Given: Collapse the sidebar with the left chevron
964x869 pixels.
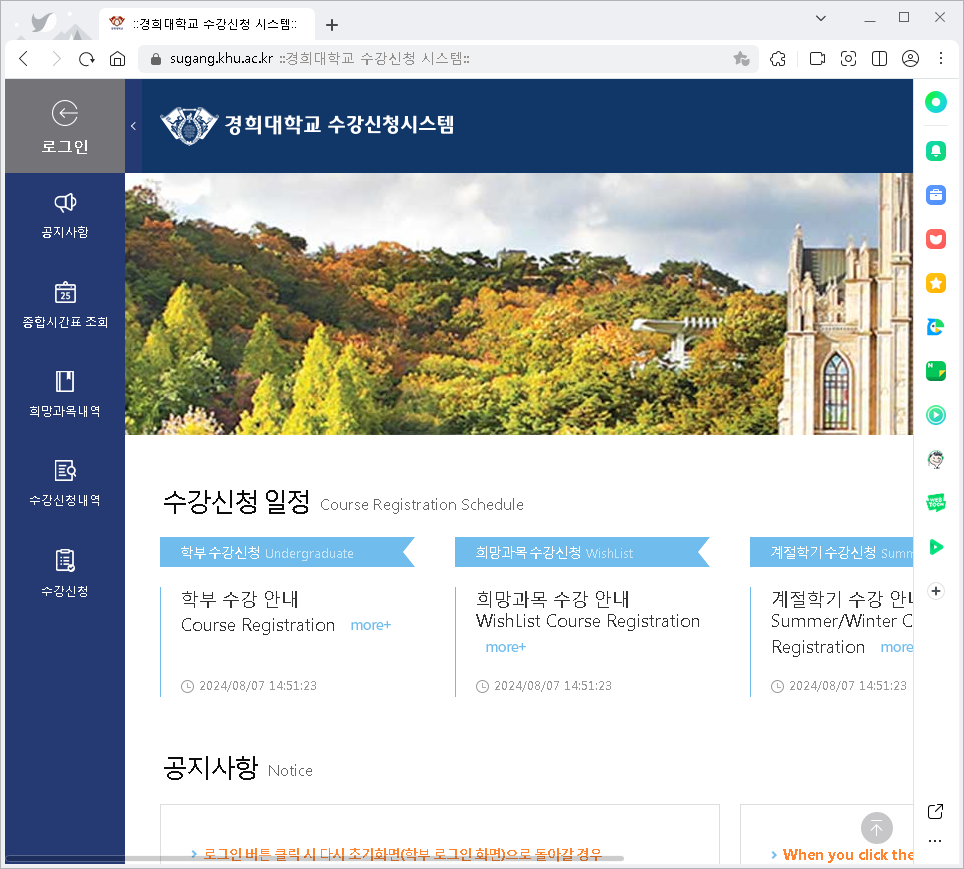Looking at the screenshot, I should [133, 126].
